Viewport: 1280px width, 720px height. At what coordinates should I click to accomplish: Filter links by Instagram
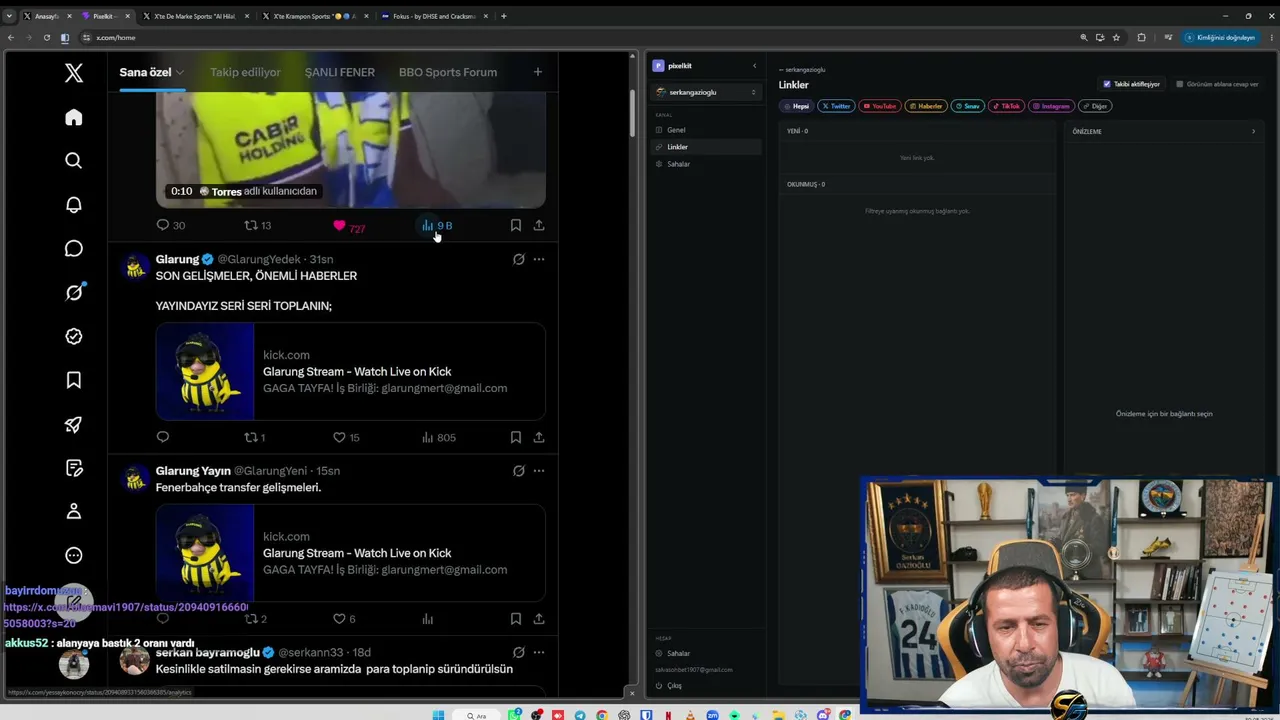click(1052, 106)
